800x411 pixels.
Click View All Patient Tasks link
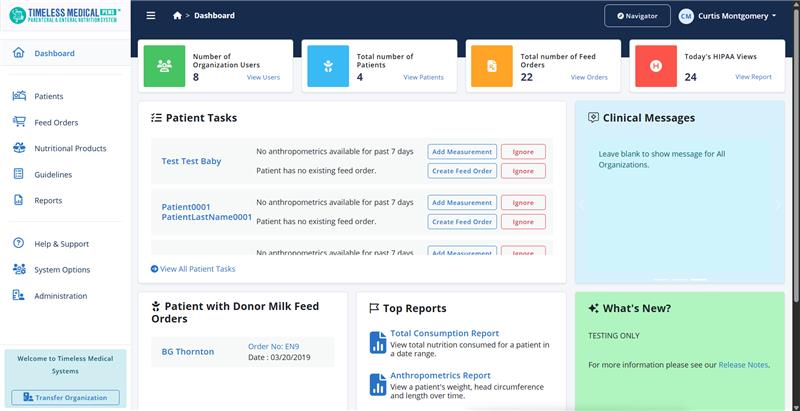193,269
